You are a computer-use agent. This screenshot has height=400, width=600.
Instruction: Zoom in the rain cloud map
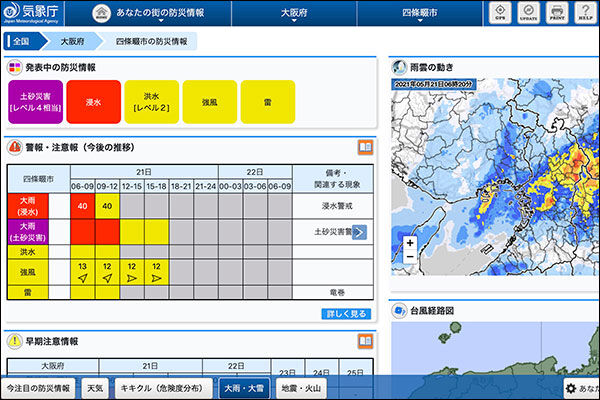tap(410, 243)
